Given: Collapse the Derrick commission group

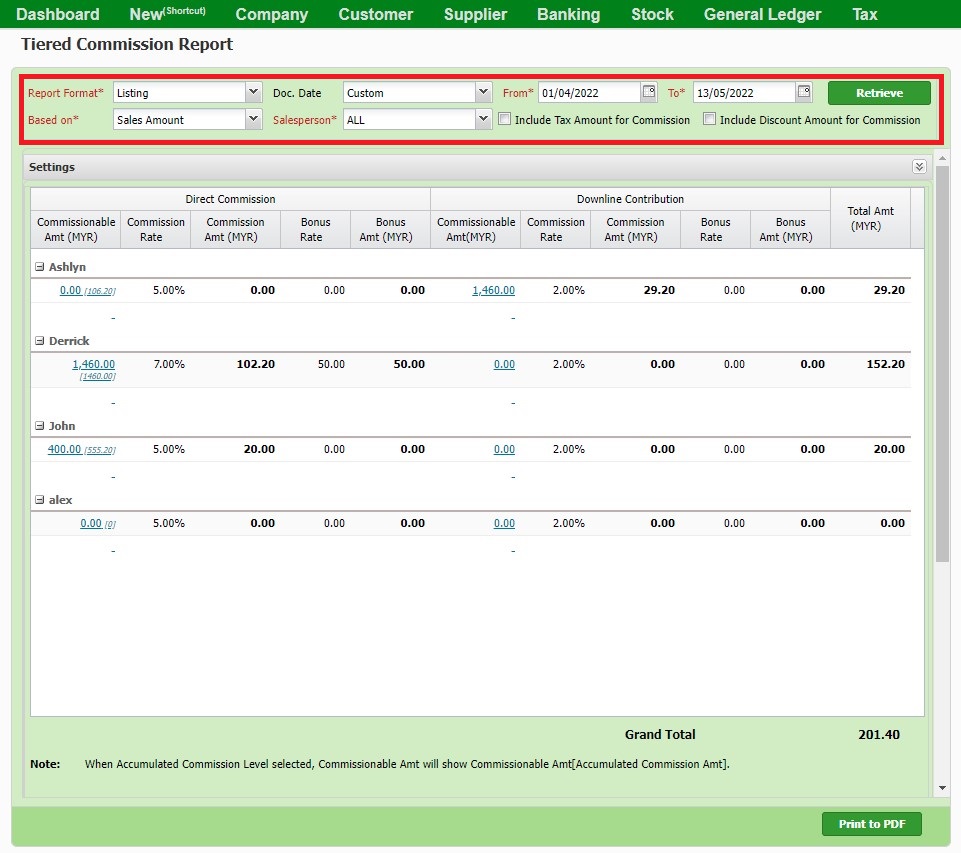Looking at the screenshot, I should point(42,341).
